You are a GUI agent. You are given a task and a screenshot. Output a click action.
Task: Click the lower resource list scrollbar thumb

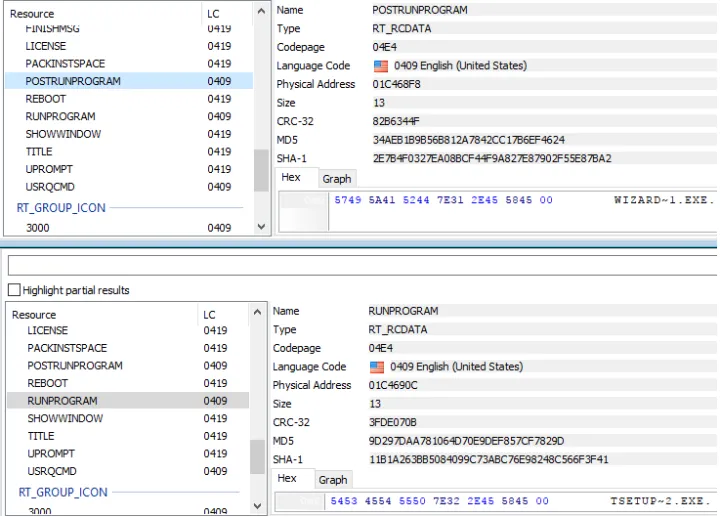(258, 457)
